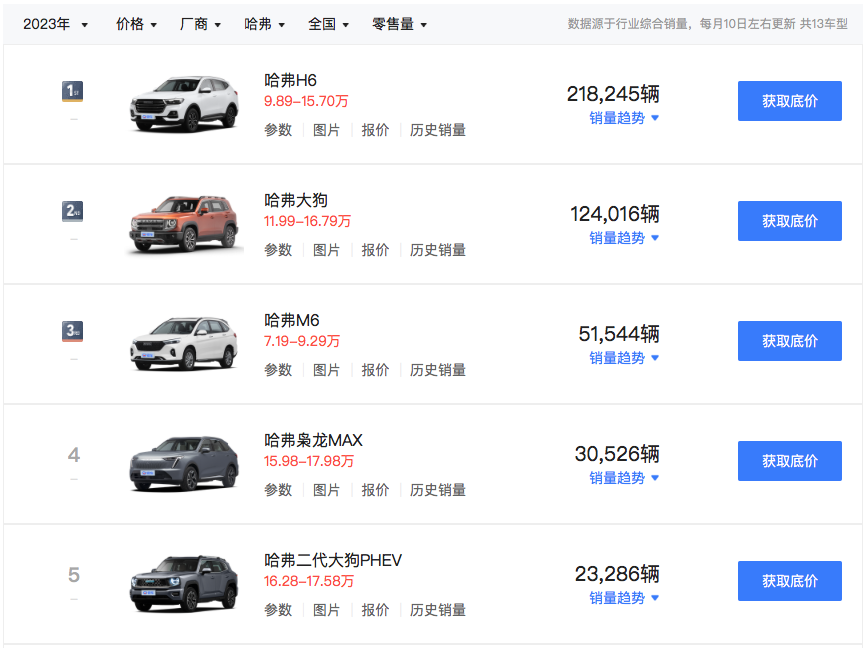Click the 3rd place rank badge
868x648 pixels.
73,331
